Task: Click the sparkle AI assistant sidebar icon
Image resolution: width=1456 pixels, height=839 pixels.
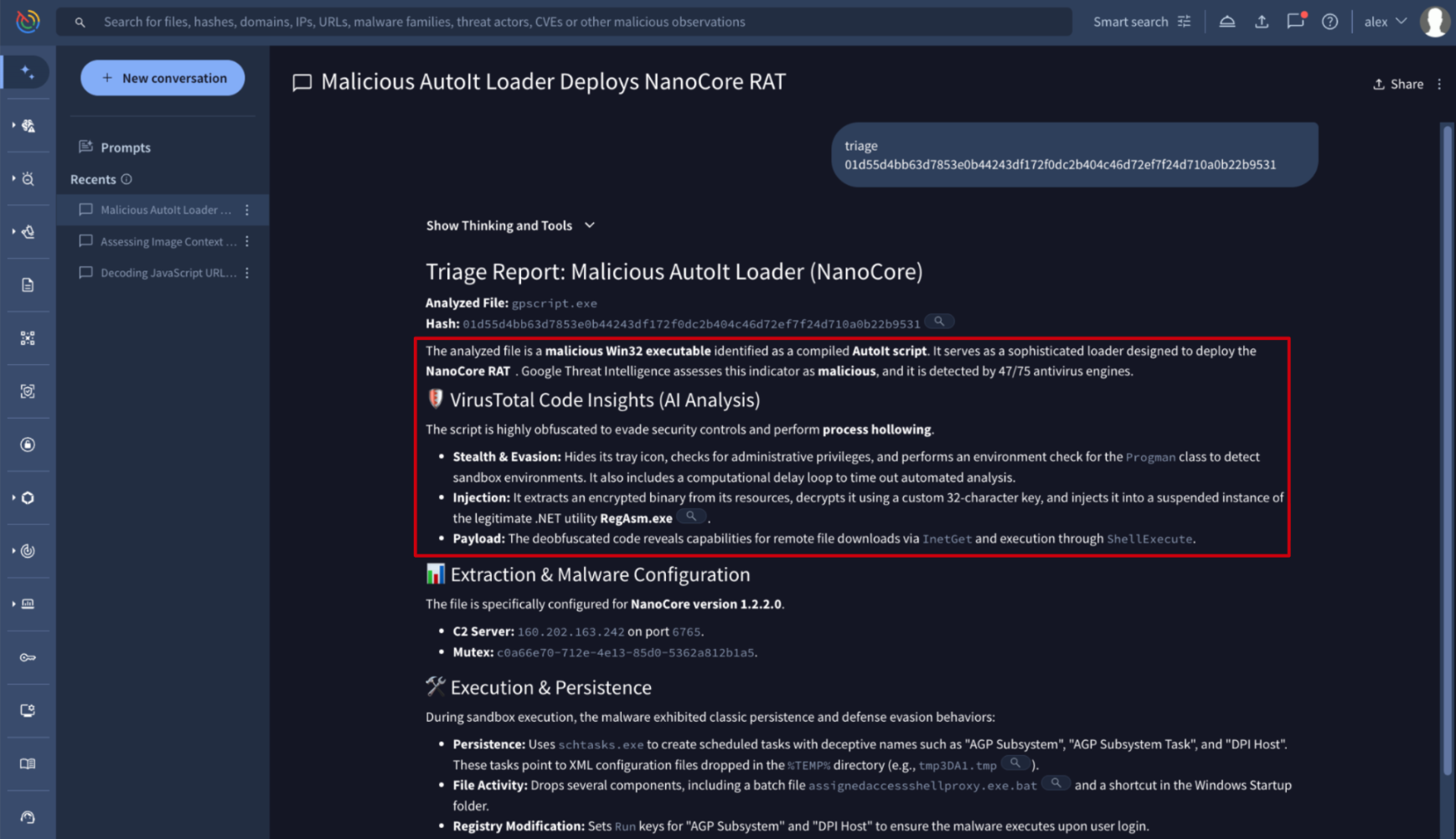Action: pyautogui.click(x=28, y=73)
